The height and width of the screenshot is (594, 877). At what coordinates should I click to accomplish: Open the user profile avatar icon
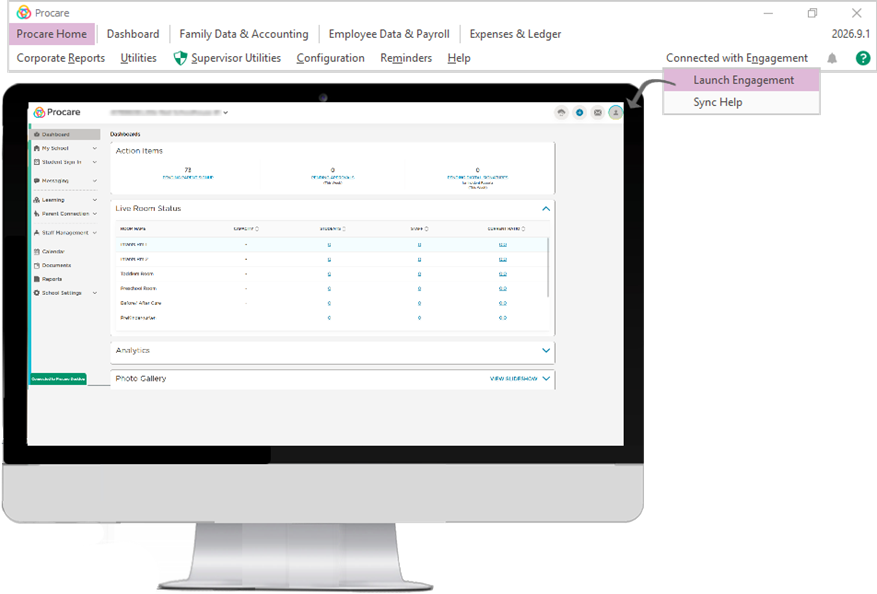pyautogui.click(x=616, y=112)
